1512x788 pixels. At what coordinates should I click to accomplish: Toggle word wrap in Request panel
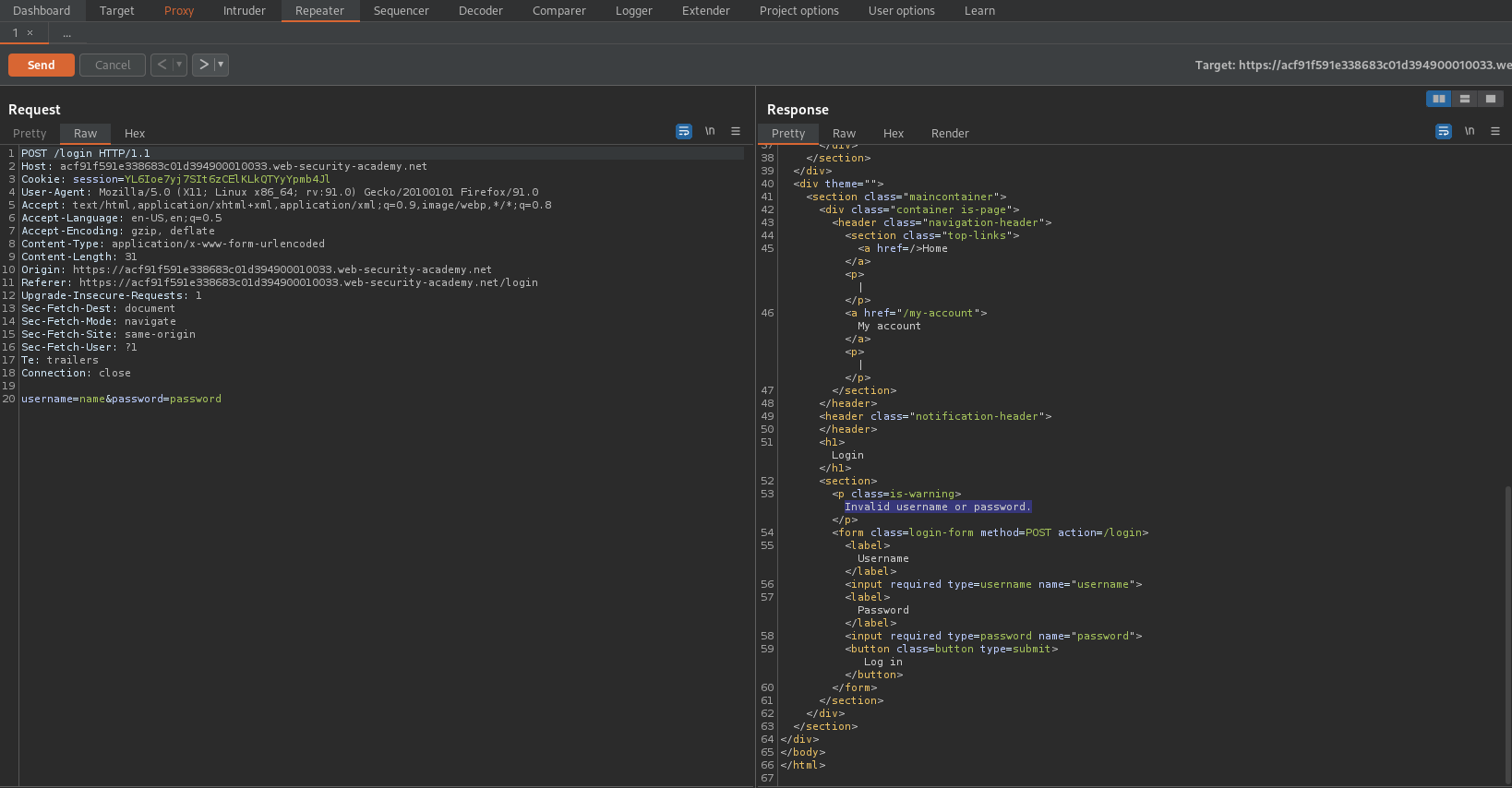(684, 132)
